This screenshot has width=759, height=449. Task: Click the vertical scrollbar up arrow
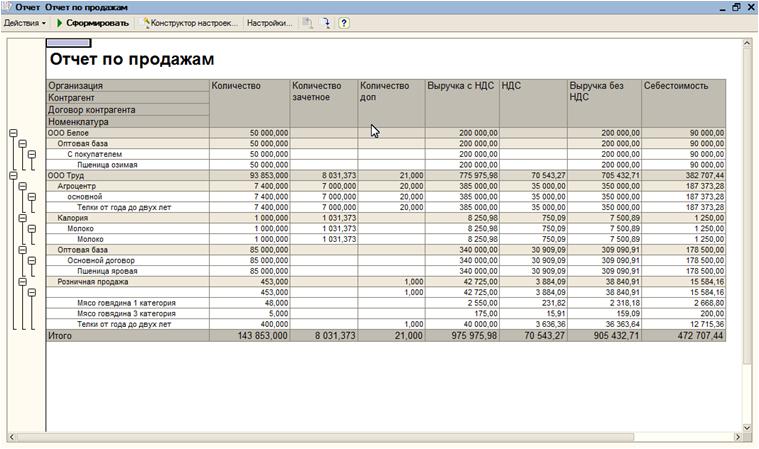(x=747, y=44)
